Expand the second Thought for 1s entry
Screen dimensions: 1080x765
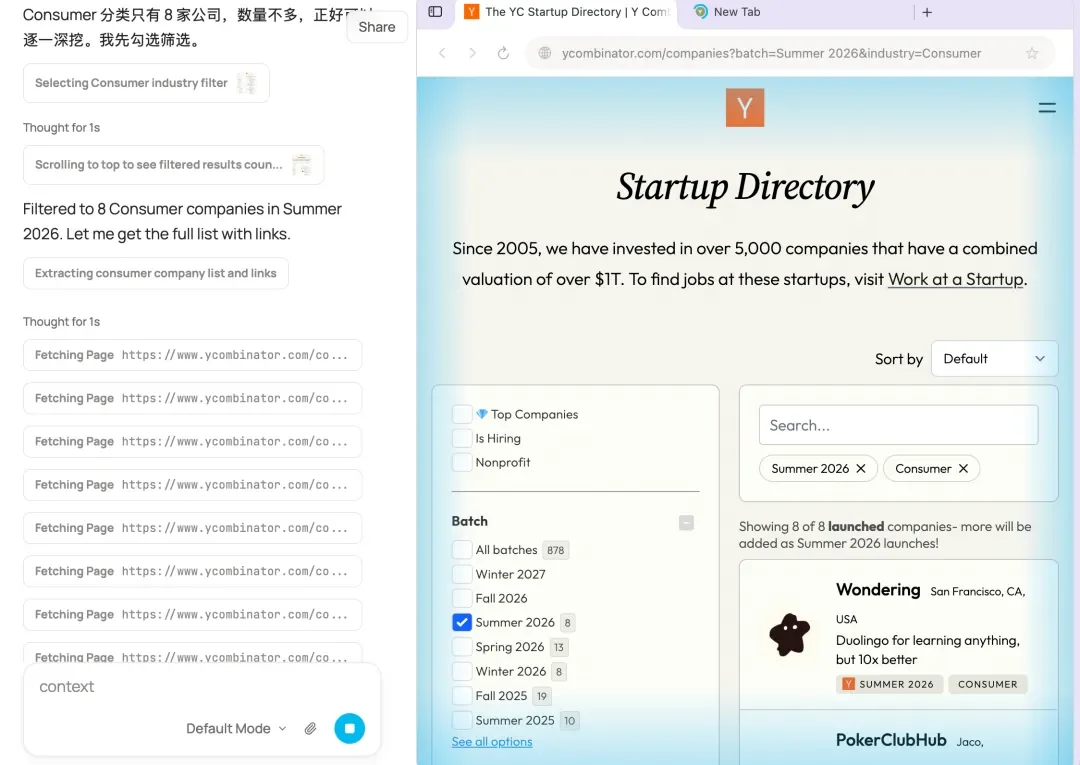coord(61,322)
